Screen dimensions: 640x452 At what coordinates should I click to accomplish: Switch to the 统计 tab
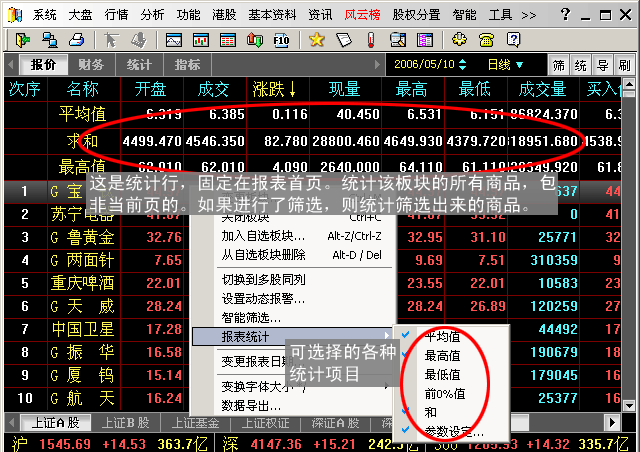tap(139, 65)
